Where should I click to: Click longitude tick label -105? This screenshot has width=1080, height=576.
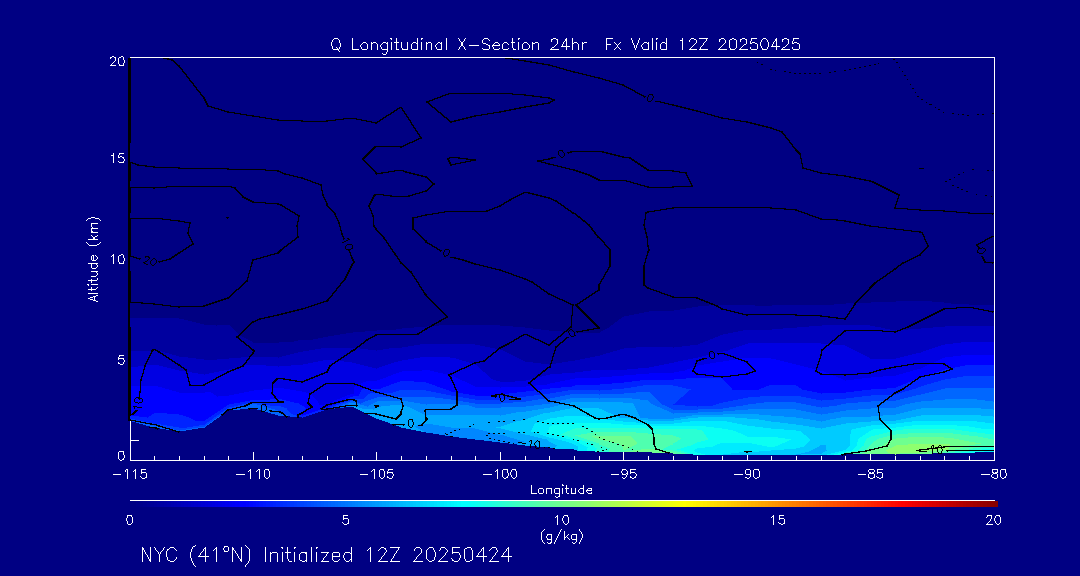tap(377, 474)
